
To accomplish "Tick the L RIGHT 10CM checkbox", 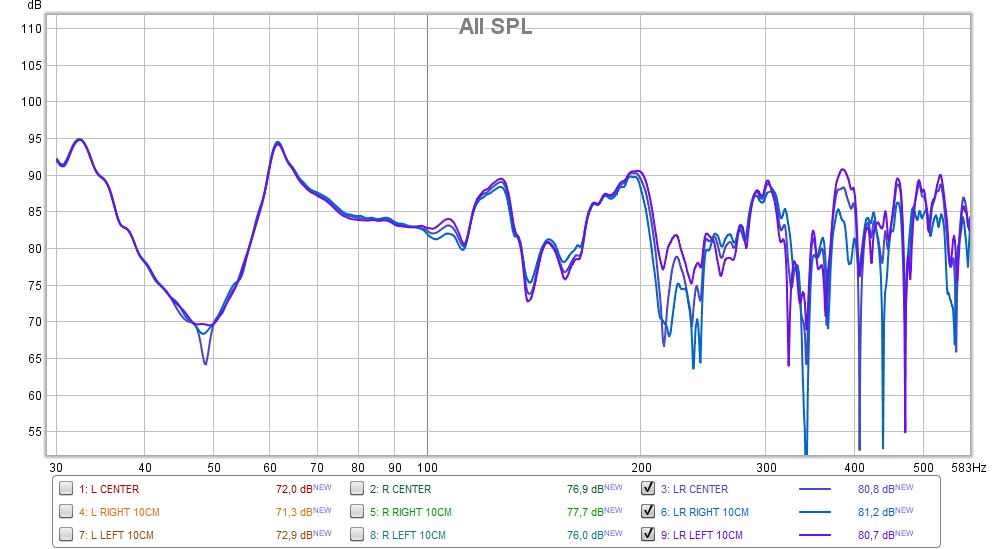I will click(66, 512).
